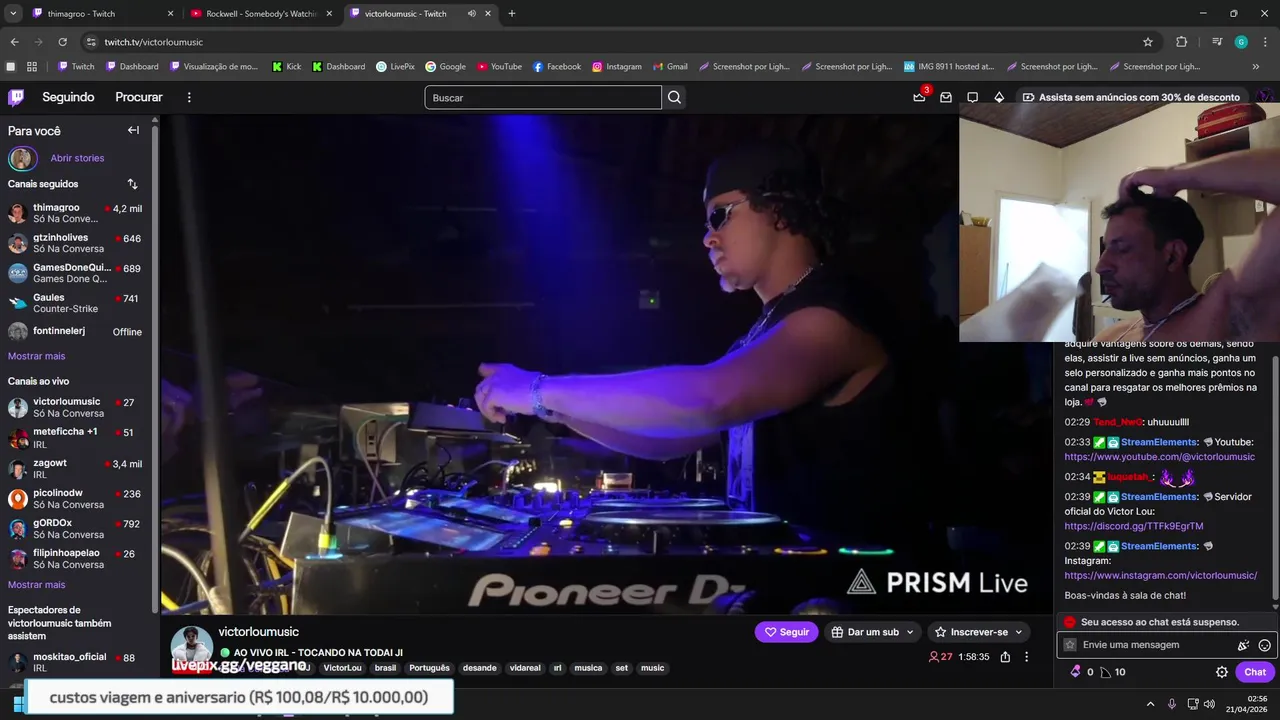Open moskitao_oficial channel in sidebar
This screenshot has width=1280, height=720.
(x=75, y=662)
